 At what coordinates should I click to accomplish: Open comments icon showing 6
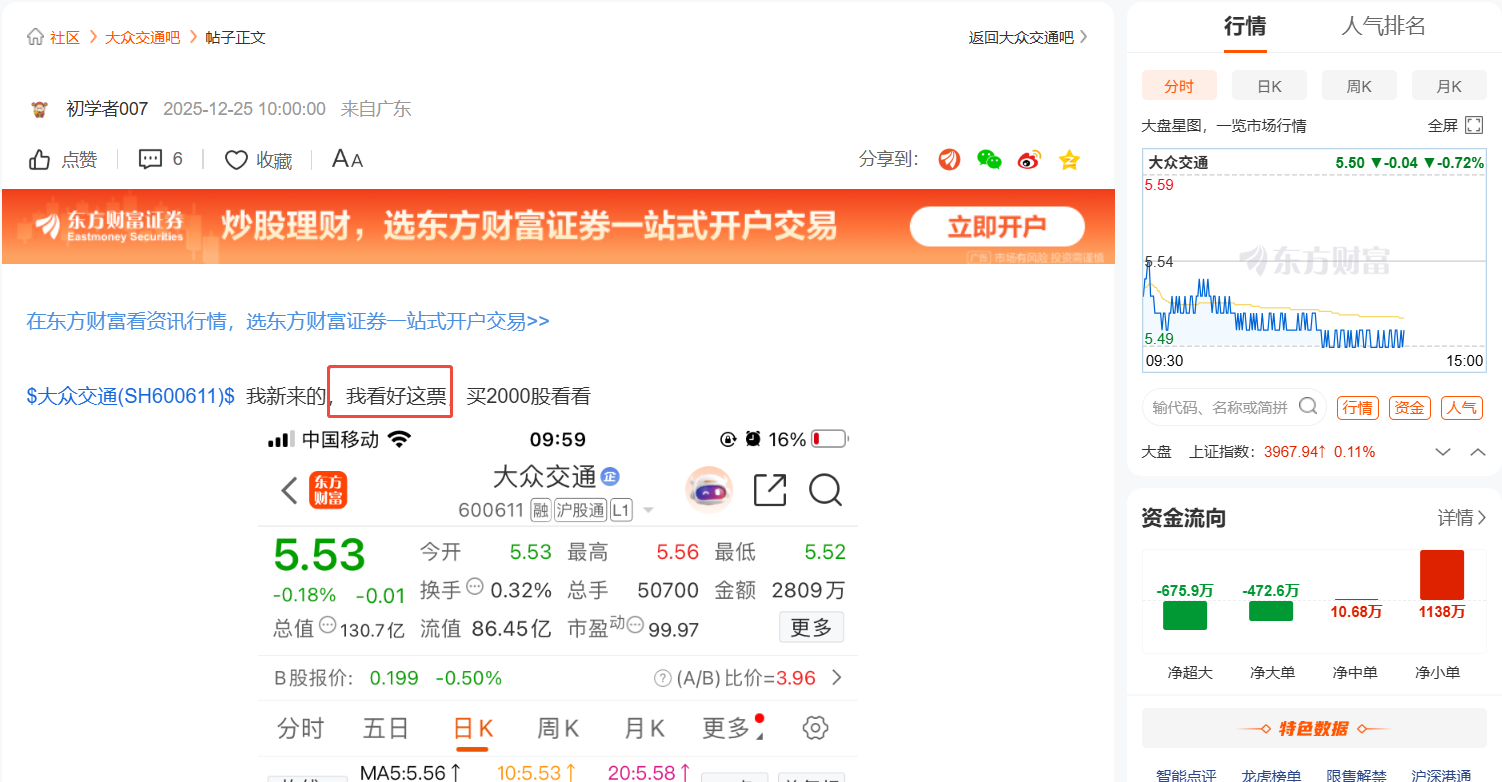click(x=150, y=159)
